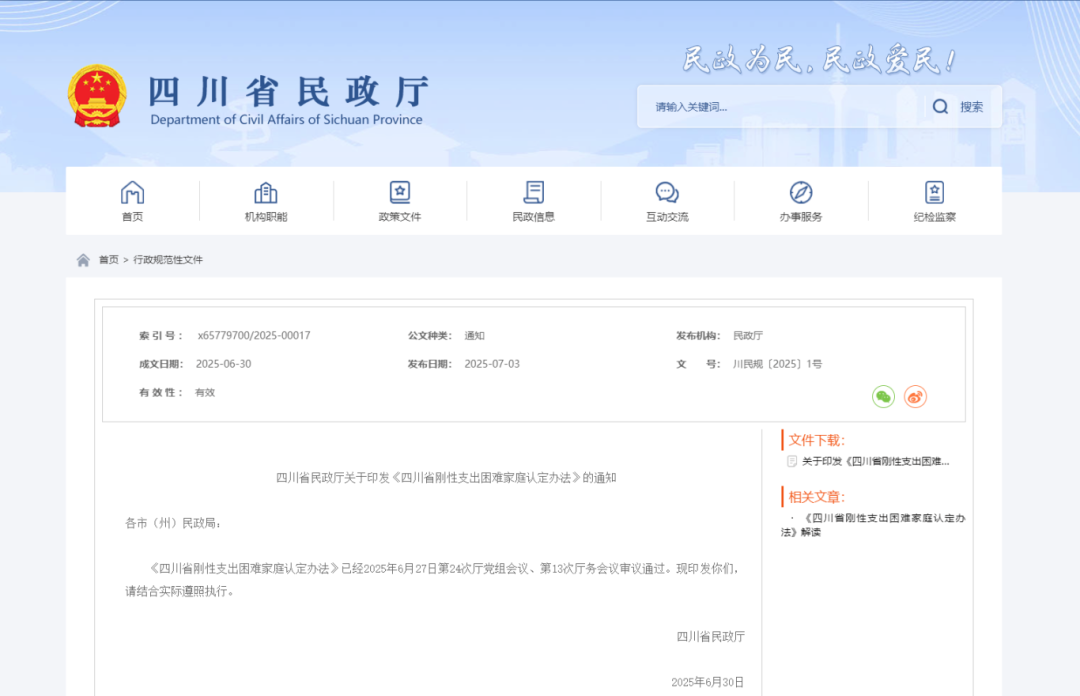Open the 办事服务 compass icon
The image size is (1080, 696).
click(801, 192)
